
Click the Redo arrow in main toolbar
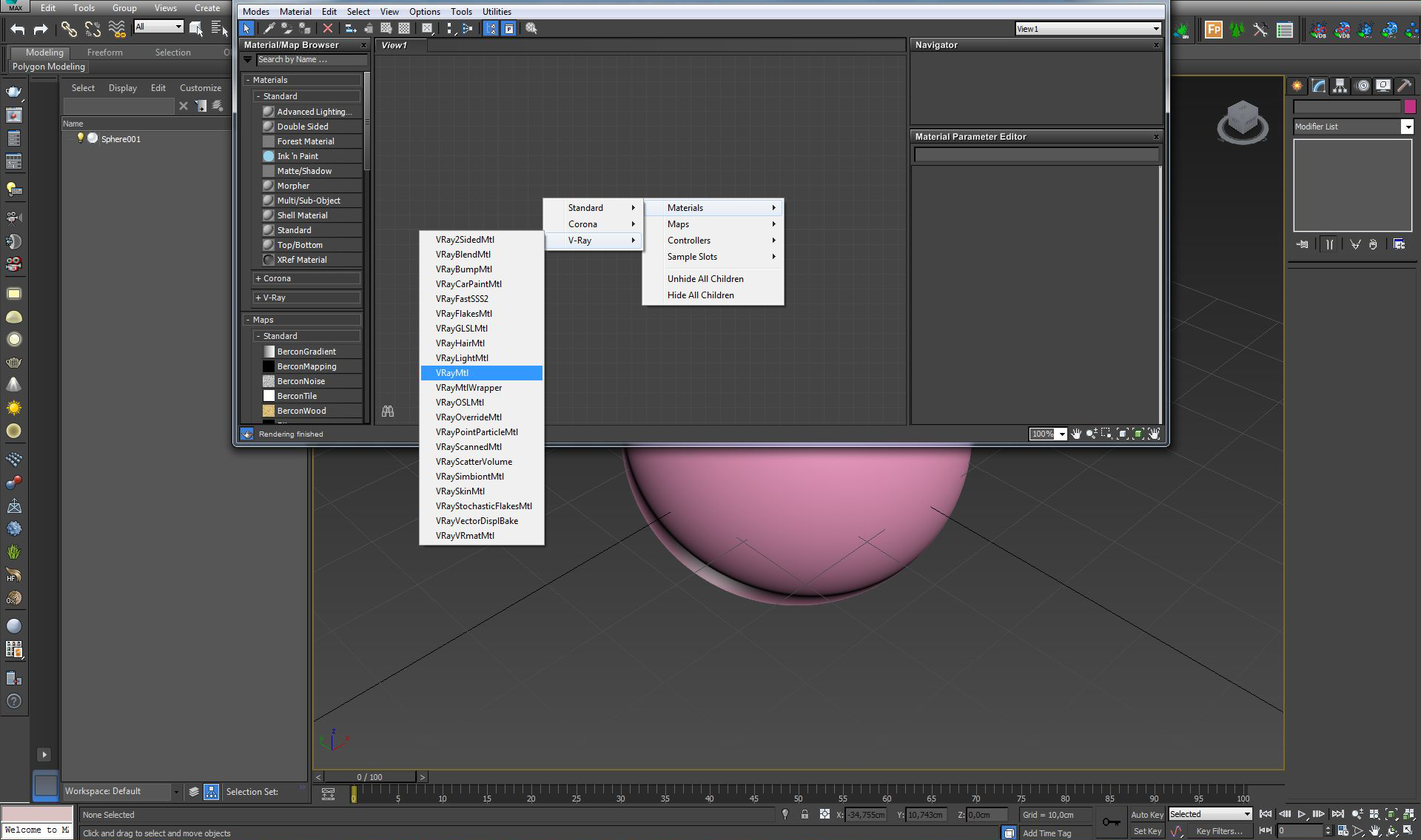pyautogui.click(x=41, y=29)
